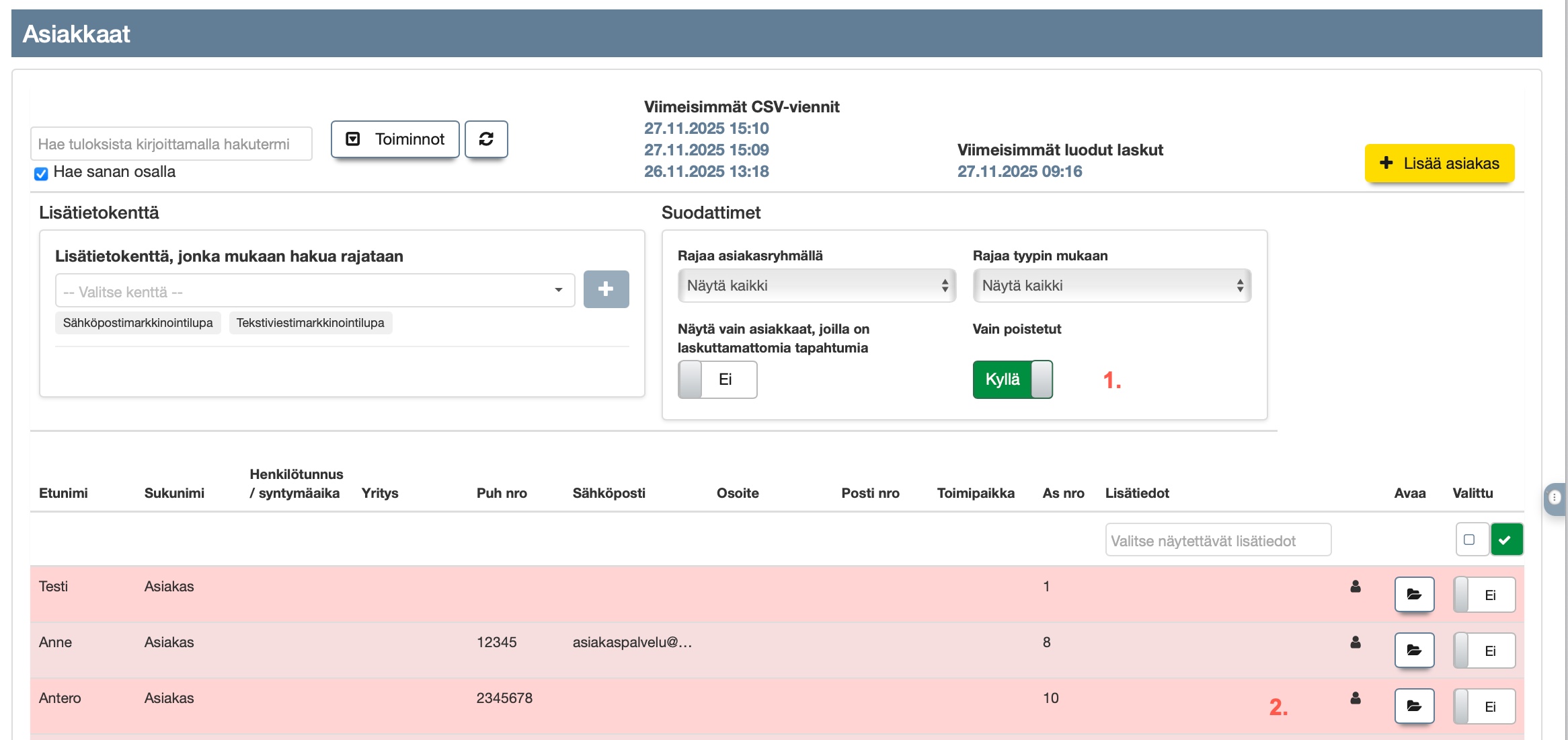Click the plus button beside field selector
1568x740 pixels.
click(x=606, y=289)
